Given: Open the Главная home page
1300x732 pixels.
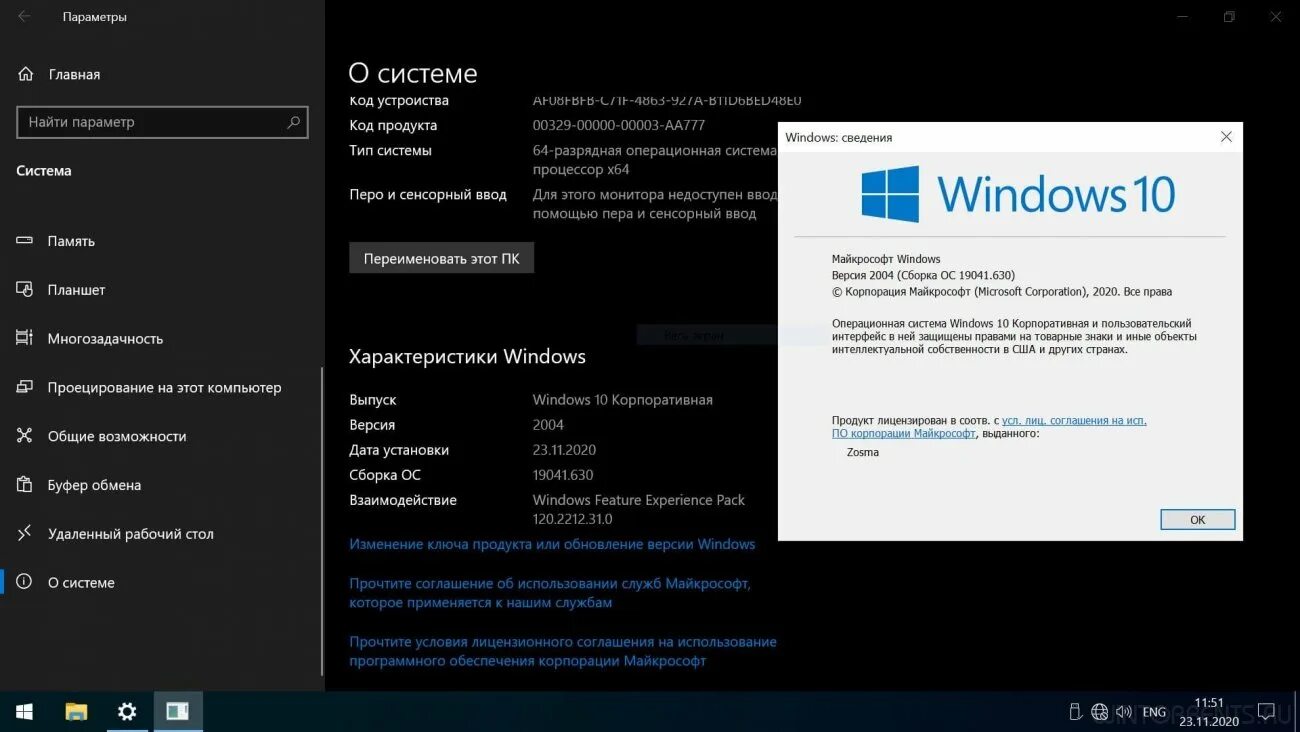Looking at the screenshot, I should coord(74,74).
